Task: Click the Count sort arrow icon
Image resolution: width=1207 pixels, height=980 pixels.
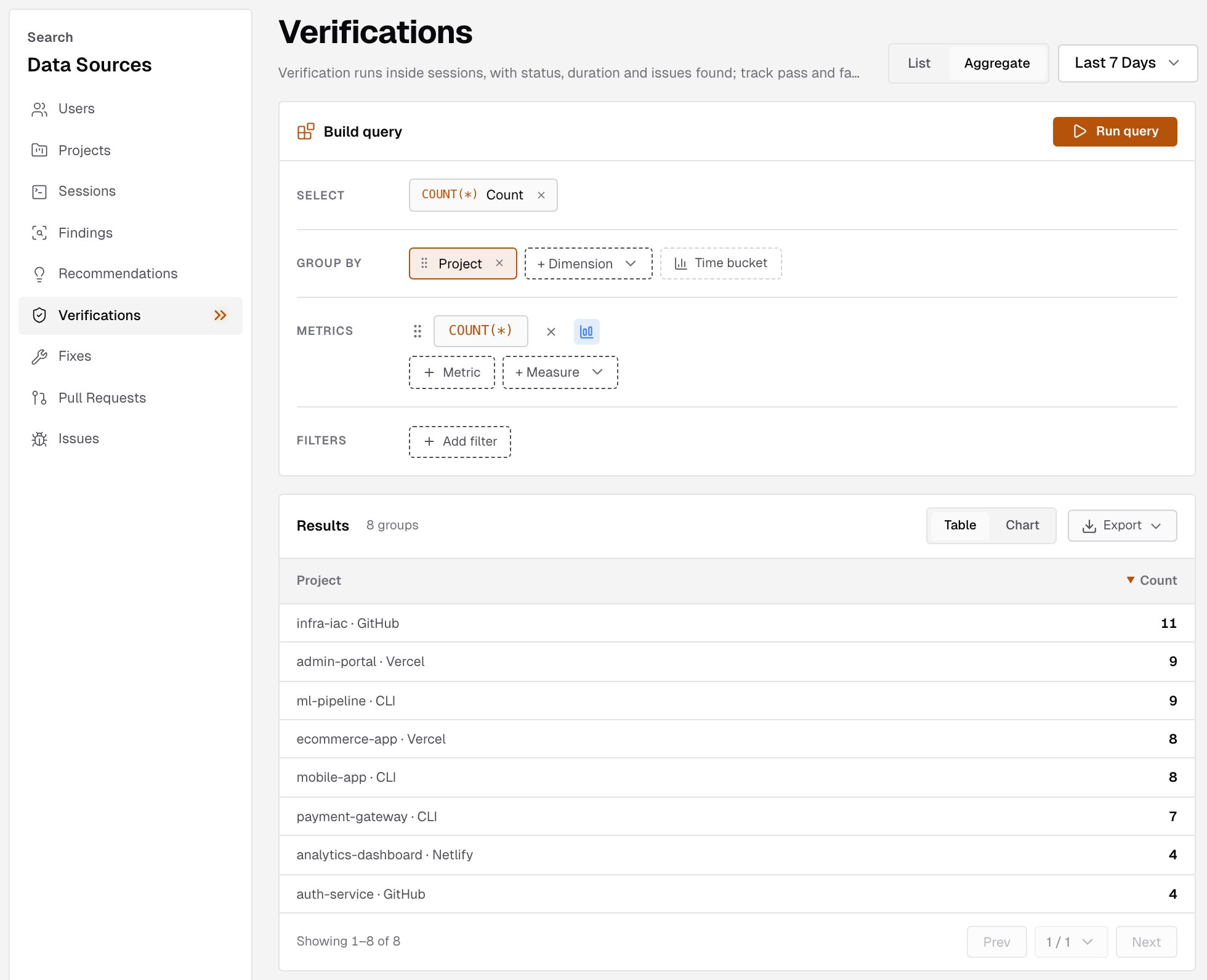Action: click(x=1131, y=580)
